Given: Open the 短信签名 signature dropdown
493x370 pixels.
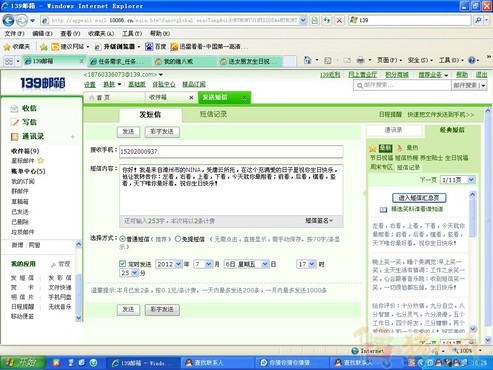Looking at the screenshot, I should pos(319,221).
